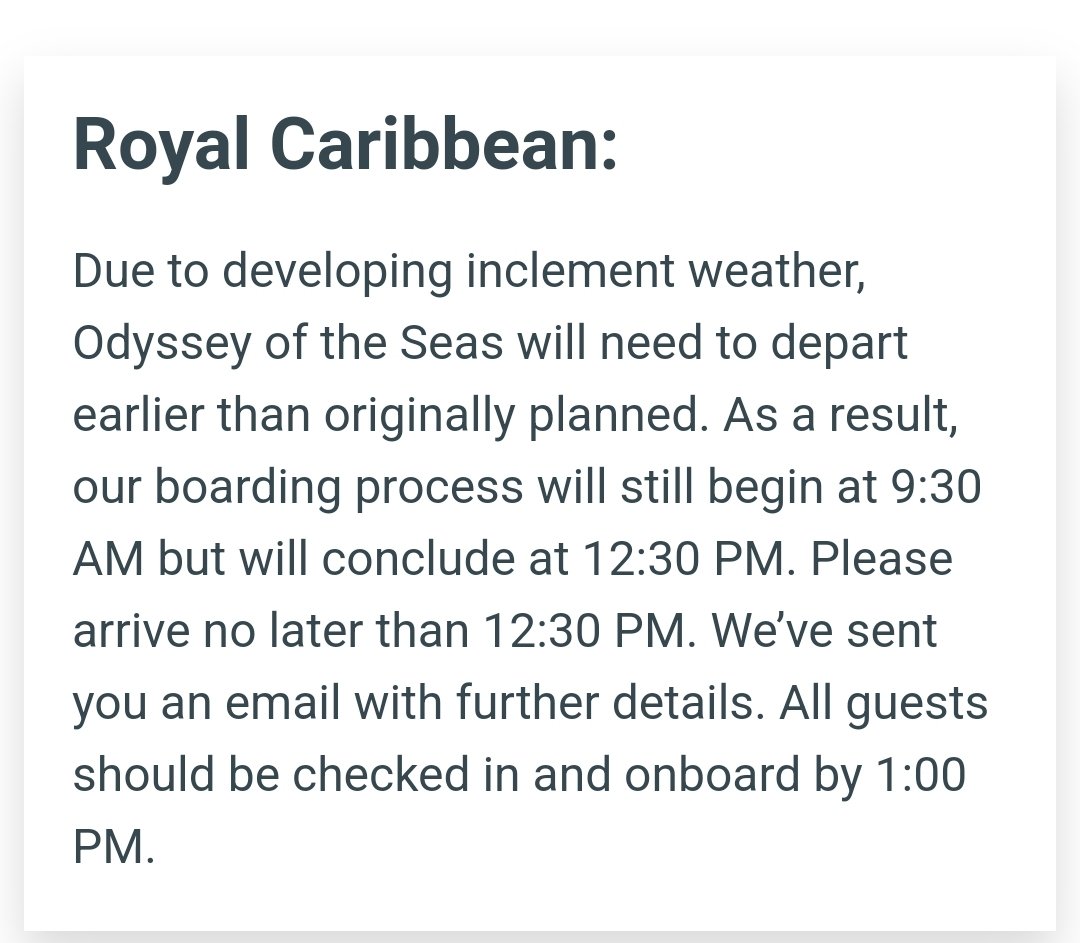Click the "Royal Caribbean:" heading
The image size is (1080, 943).
point(345,145)
